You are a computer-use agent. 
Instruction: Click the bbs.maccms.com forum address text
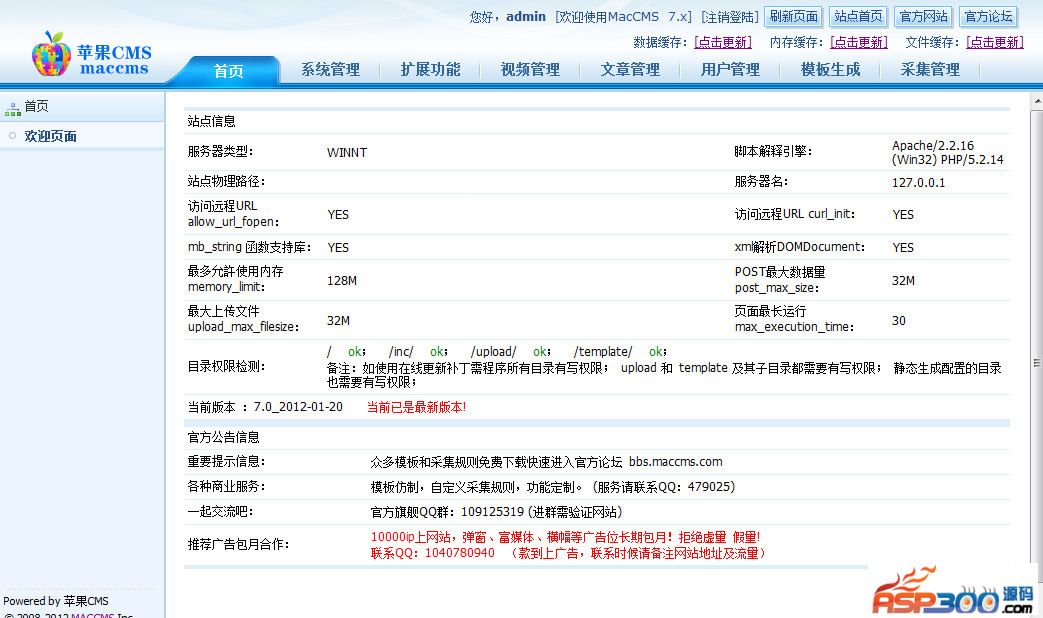[675, 462]
